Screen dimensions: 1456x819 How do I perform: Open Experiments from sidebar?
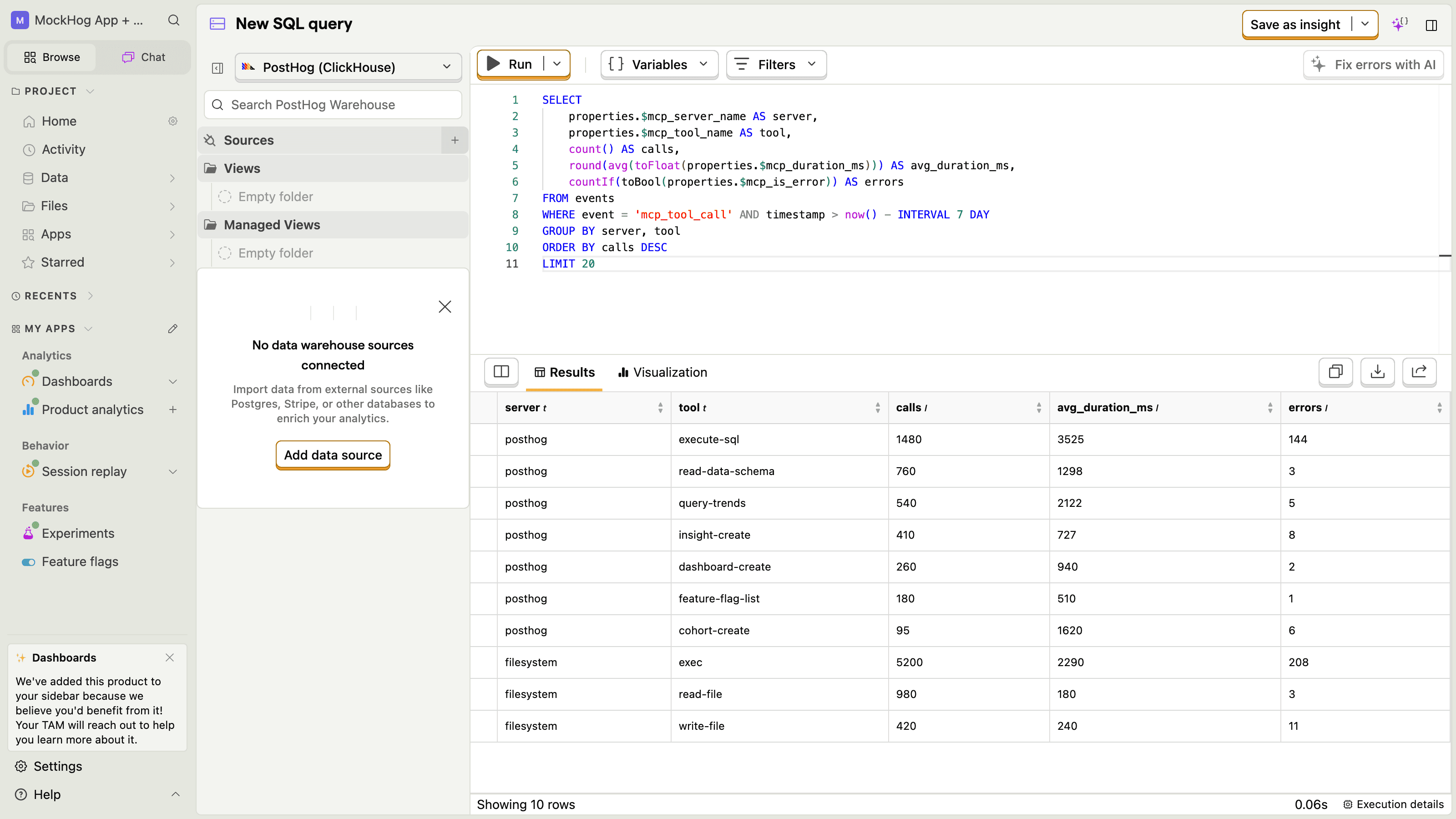tap(78, 533)
